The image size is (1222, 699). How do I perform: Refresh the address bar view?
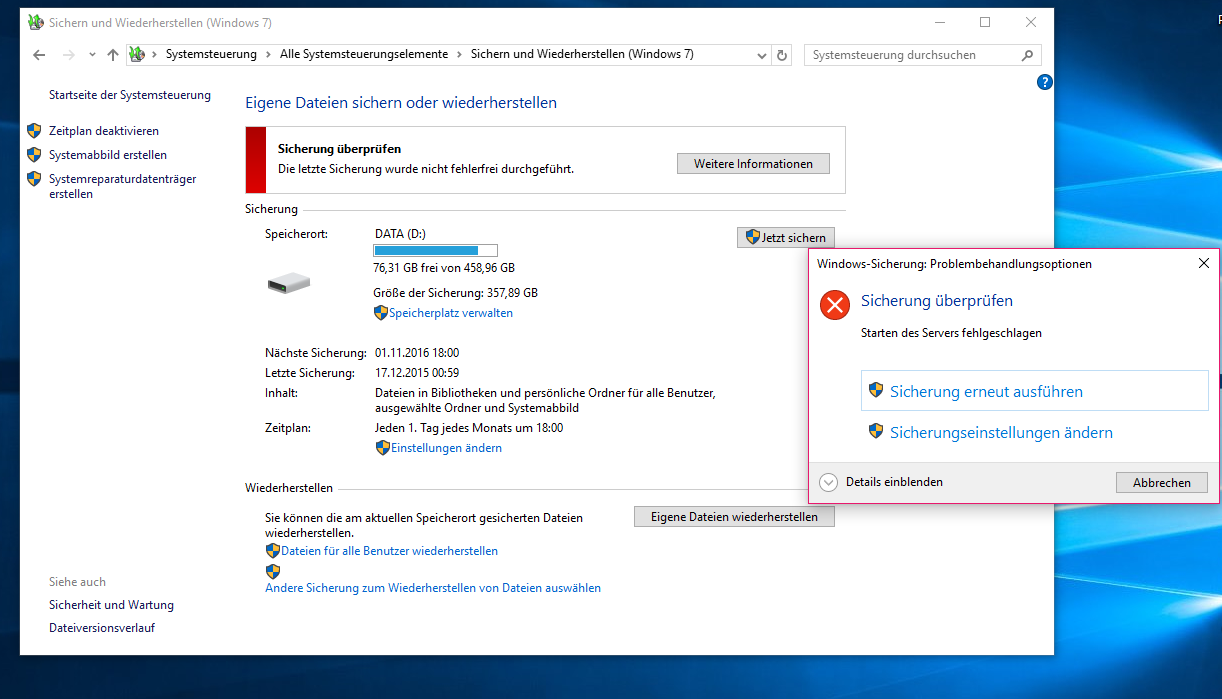click(782, 55)
